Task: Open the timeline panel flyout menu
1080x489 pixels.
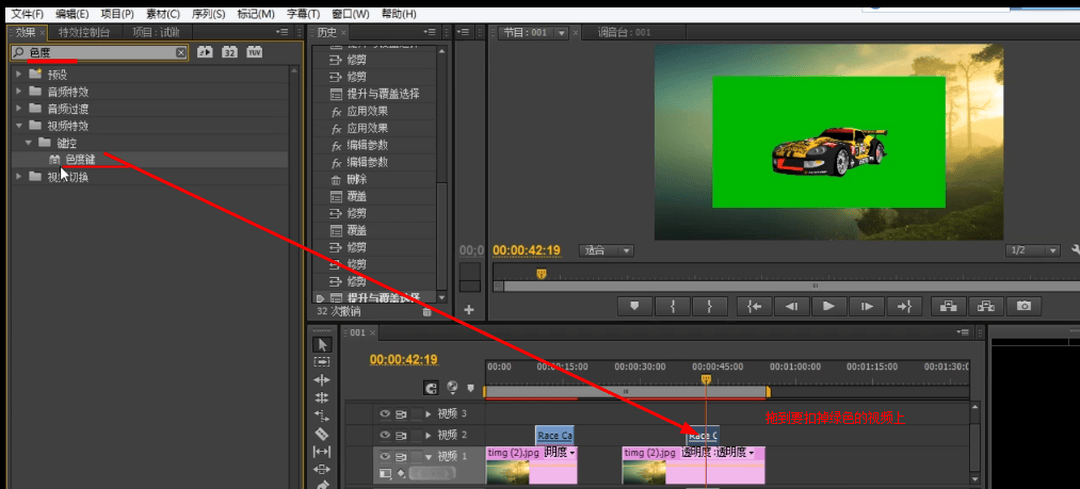Action: (963, 332)
